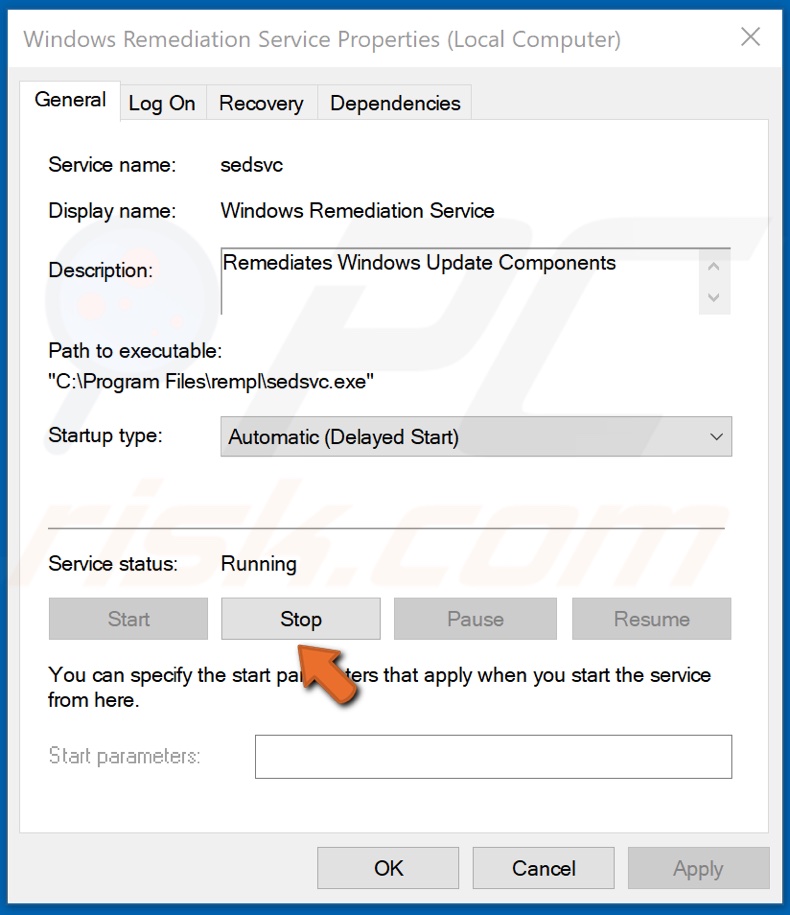Open the Recovery tab
The image size is (790, 915).
click(261, 103)
